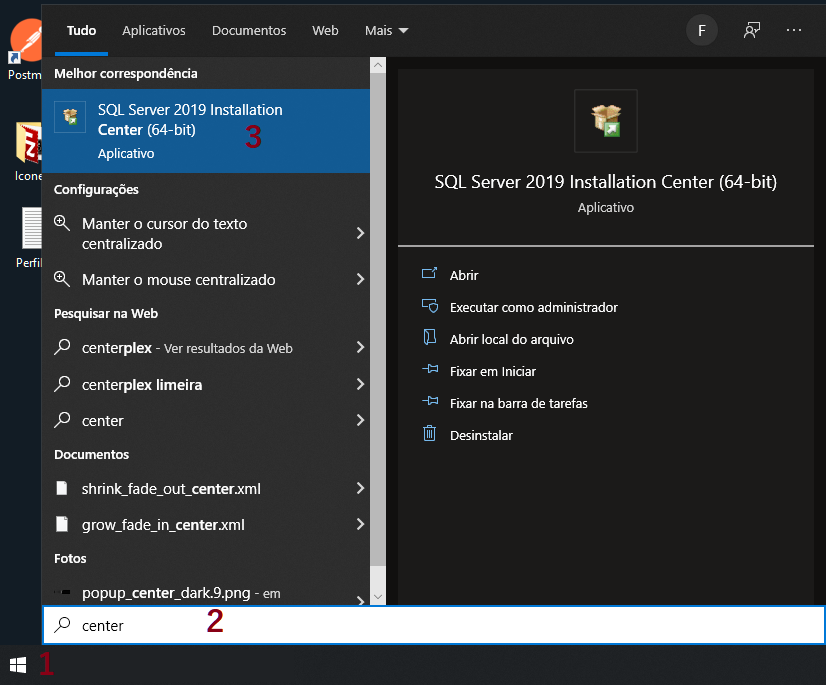The height and width of the screenshot is (685, 826).
Task: Open the 'Manter o cursor do texto centralizado' setting
Action: click(206, 233)
